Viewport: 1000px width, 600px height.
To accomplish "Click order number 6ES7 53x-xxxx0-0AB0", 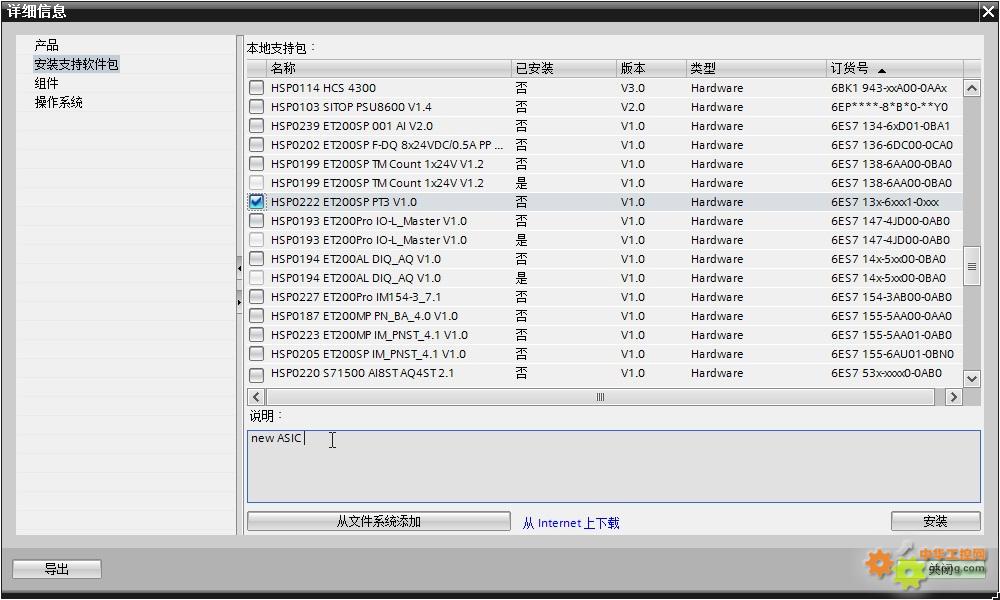I will [886, 374].
